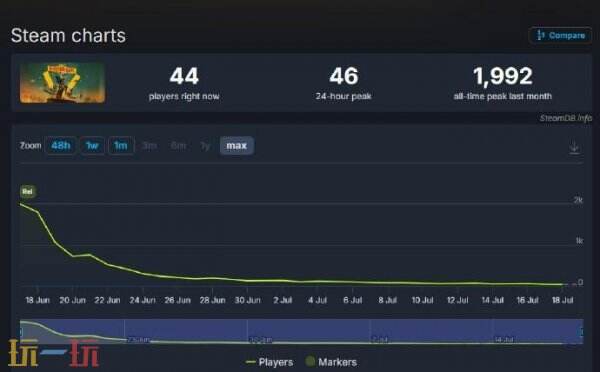Click the Steam charts heading
Viewport: 600px width, 372px height.
click(68, 36)
